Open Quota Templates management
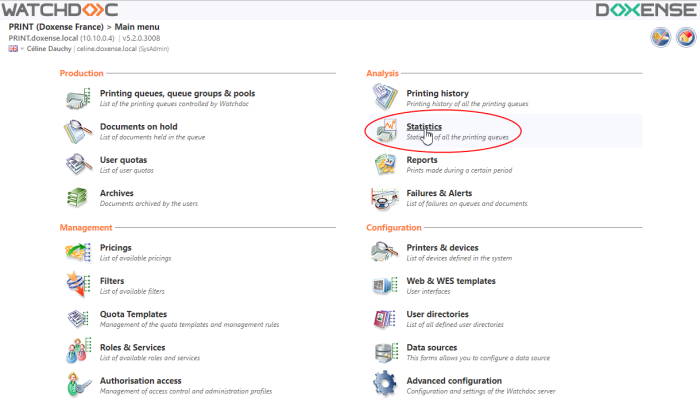 point(133,314)
